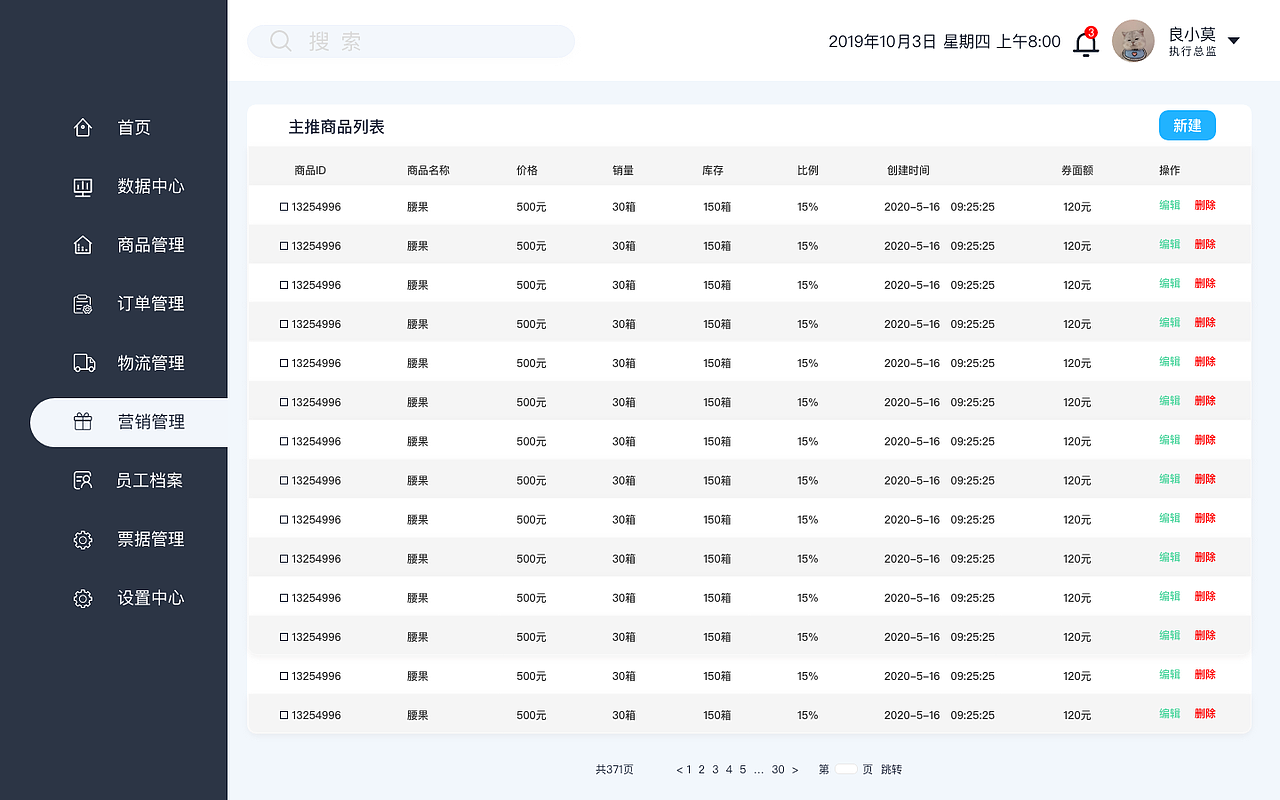This screenshot has height=800, width=1280.
Task: Select the checkbox in the second table row
Action: pyautogui.click(x=284, y=244)
